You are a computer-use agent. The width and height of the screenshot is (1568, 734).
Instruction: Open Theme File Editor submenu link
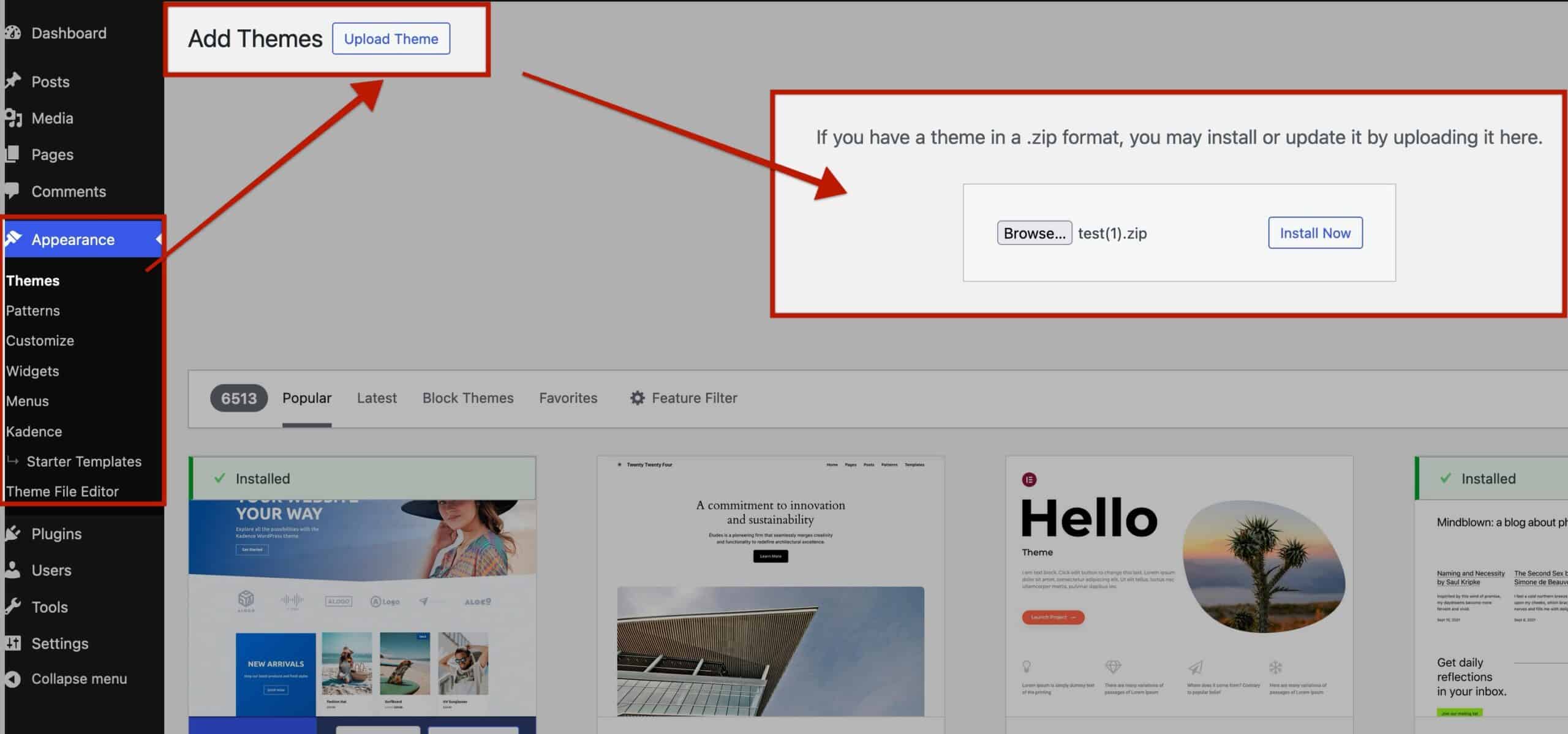(62, 491)
